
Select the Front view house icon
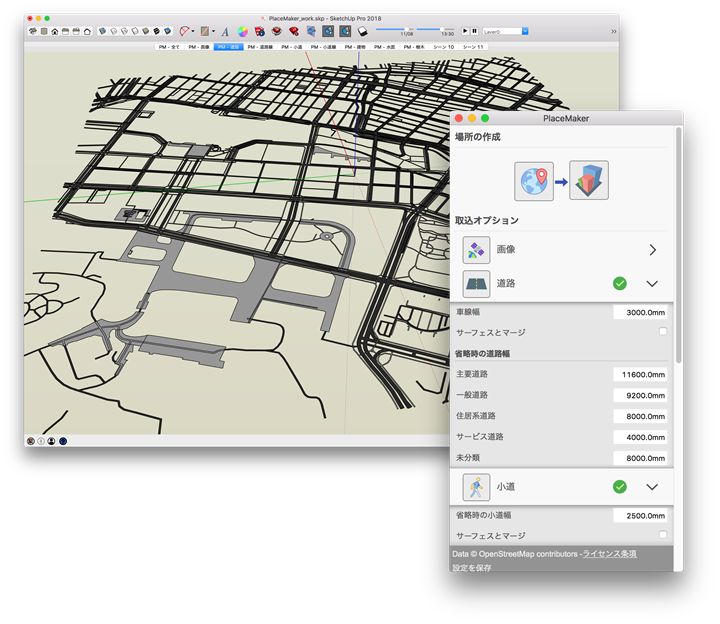(55, 32)
